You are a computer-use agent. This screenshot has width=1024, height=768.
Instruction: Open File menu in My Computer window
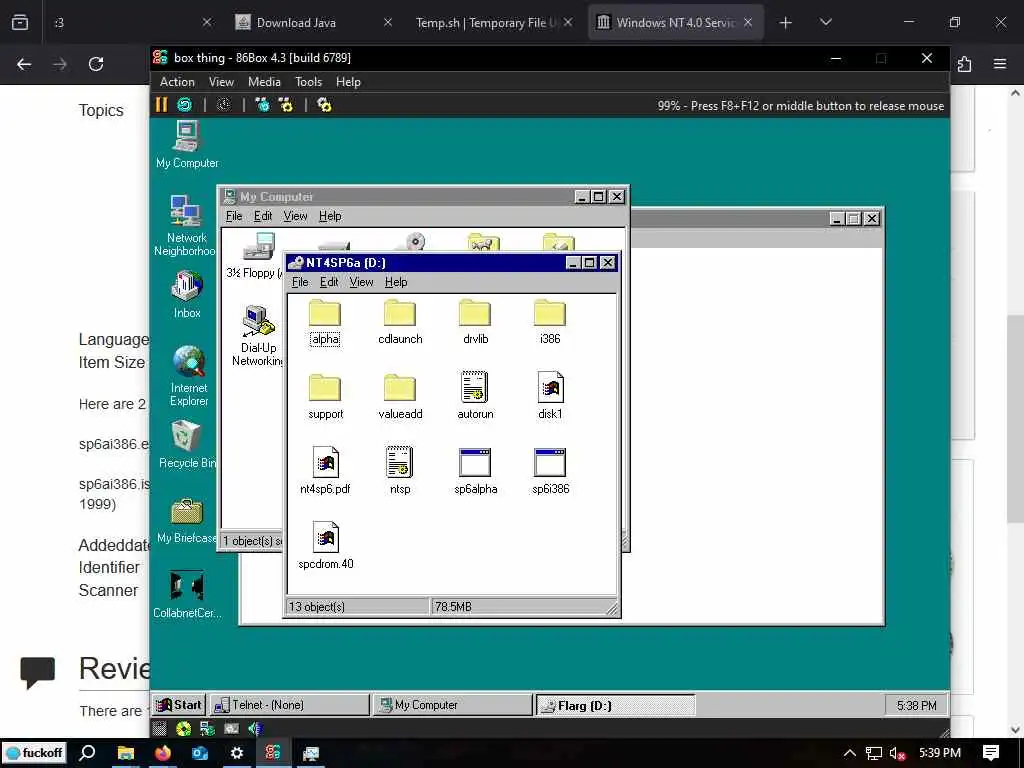(234, 216)
